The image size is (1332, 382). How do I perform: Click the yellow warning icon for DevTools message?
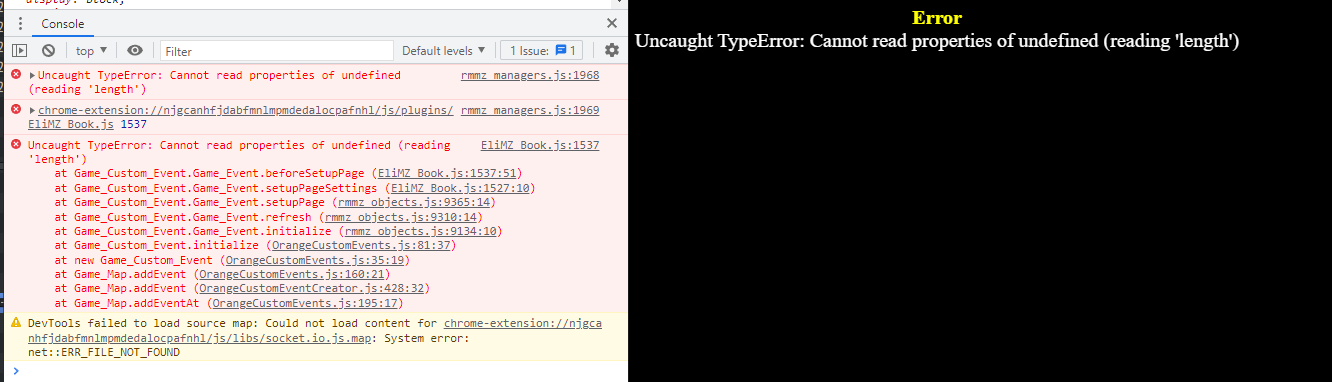point(16,323)
